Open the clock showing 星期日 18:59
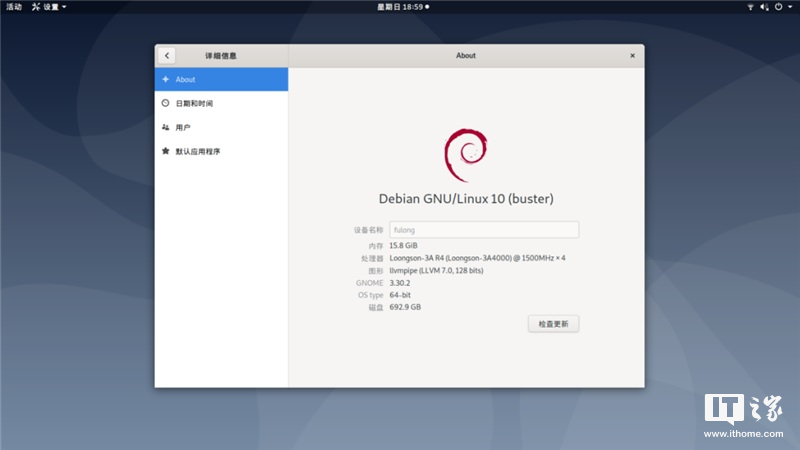Viewport: 800px width, 450px height. pyautogui.click(x=403, y=7)
